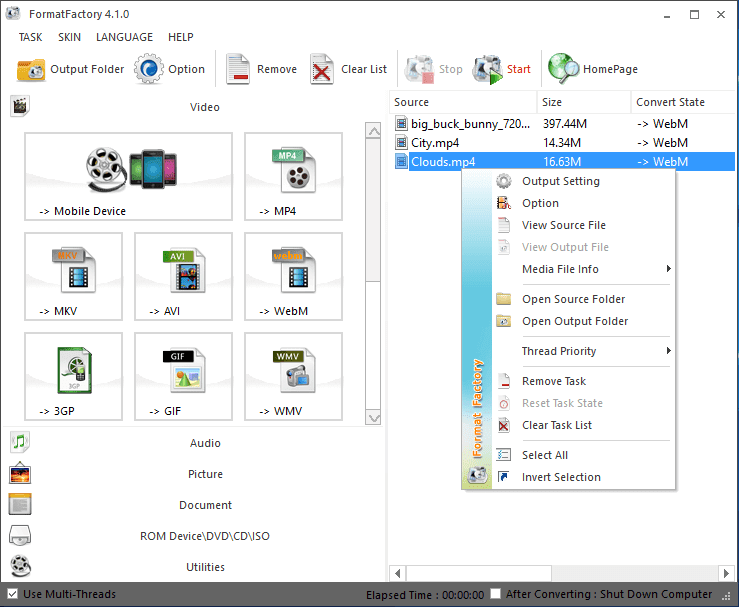This screenshot has width=739, height=607.
Task: Open the Option gear in the toolbar
Action: pos(149,69)
